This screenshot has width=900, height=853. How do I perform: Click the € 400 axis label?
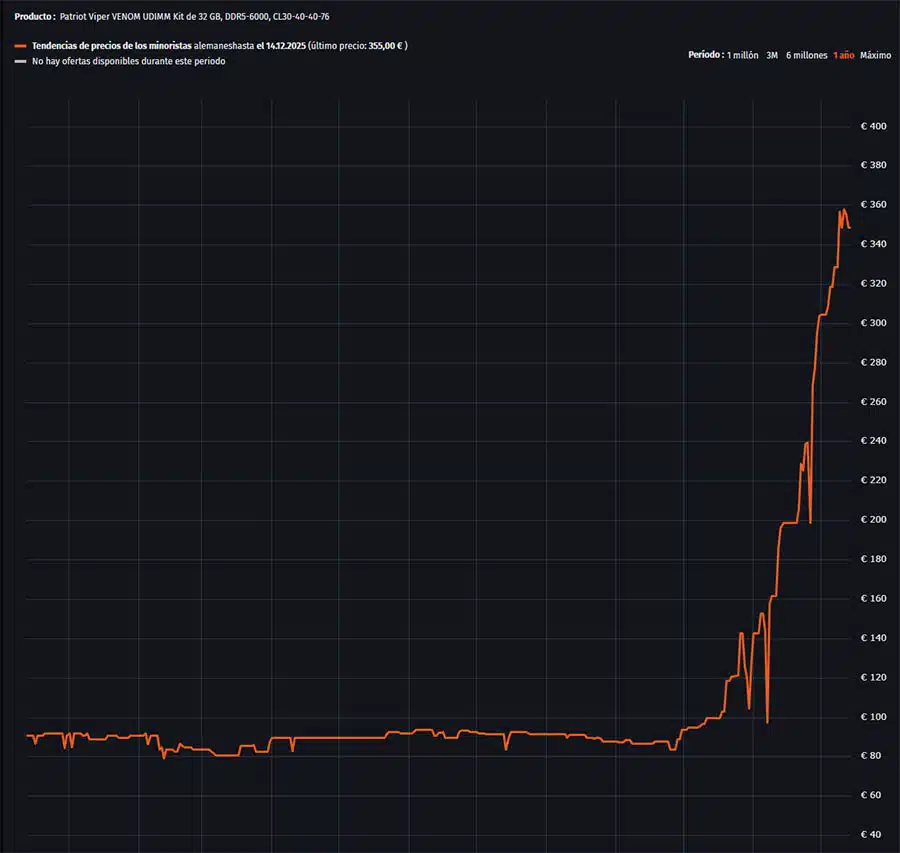pos(873,126)
